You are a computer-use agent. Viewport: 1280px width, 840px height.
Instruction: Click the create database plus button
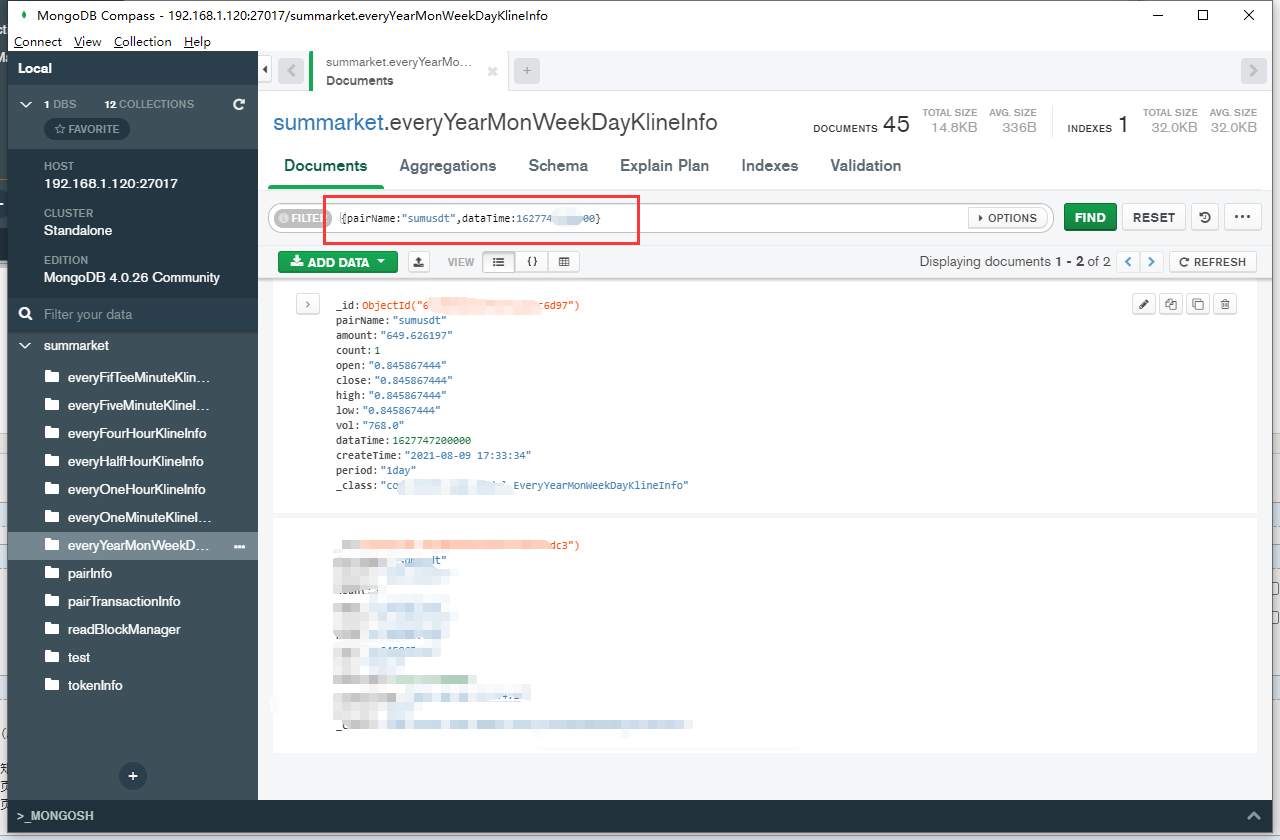tap(132, 775)
